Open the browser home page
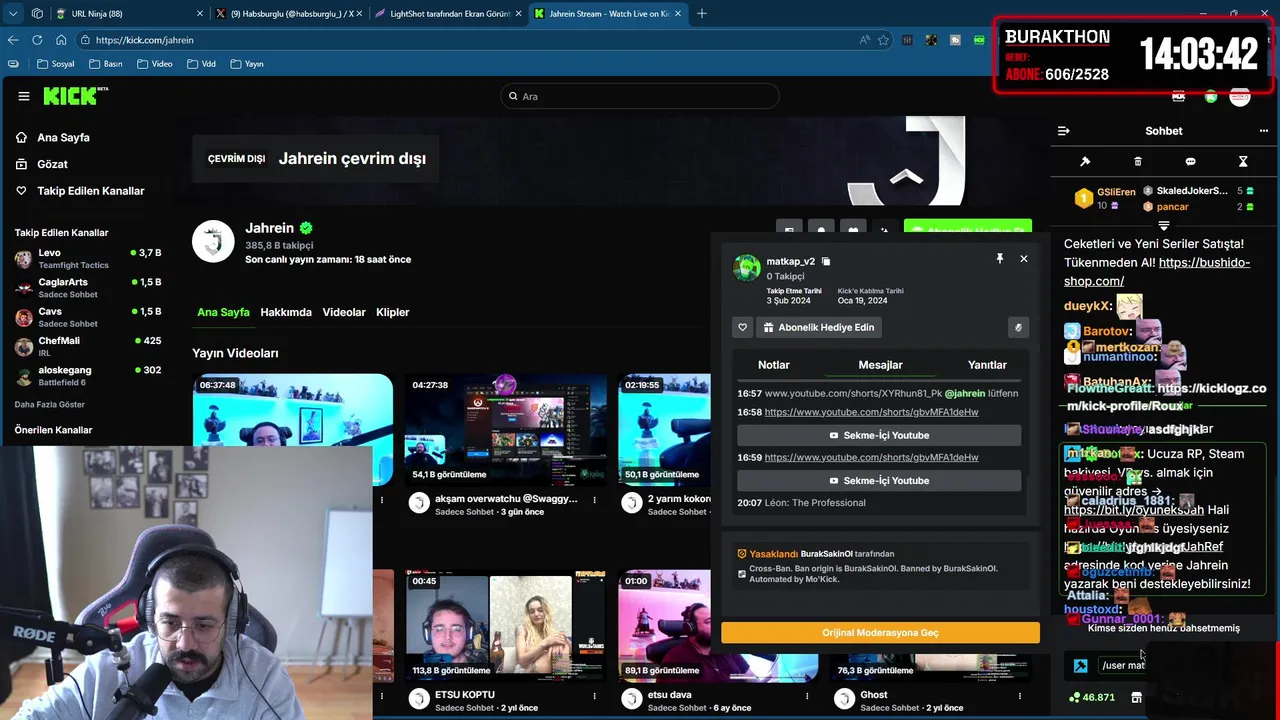 (61, 40)
